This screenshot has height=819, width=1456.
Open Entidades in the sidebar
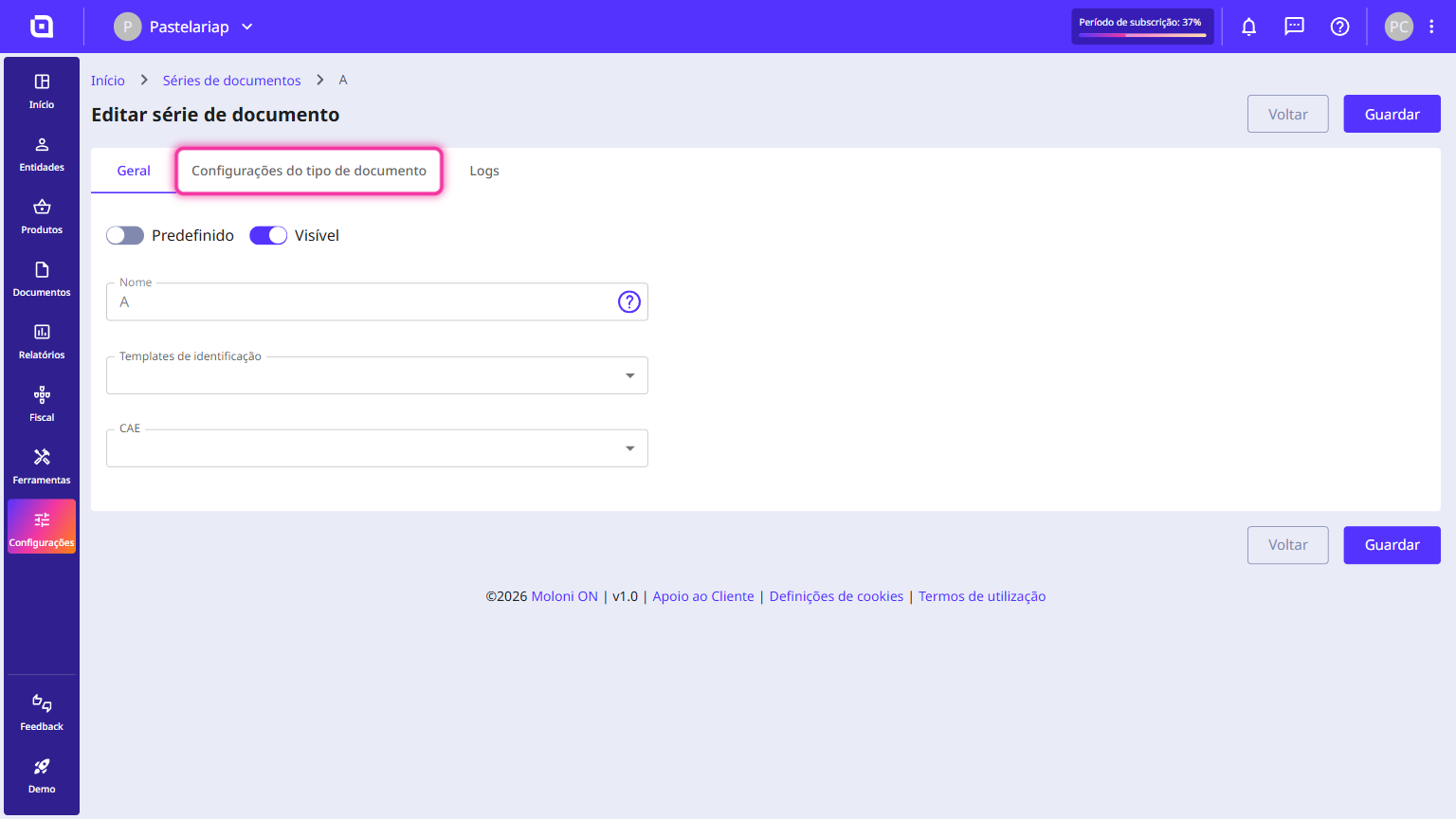point(42,154)
